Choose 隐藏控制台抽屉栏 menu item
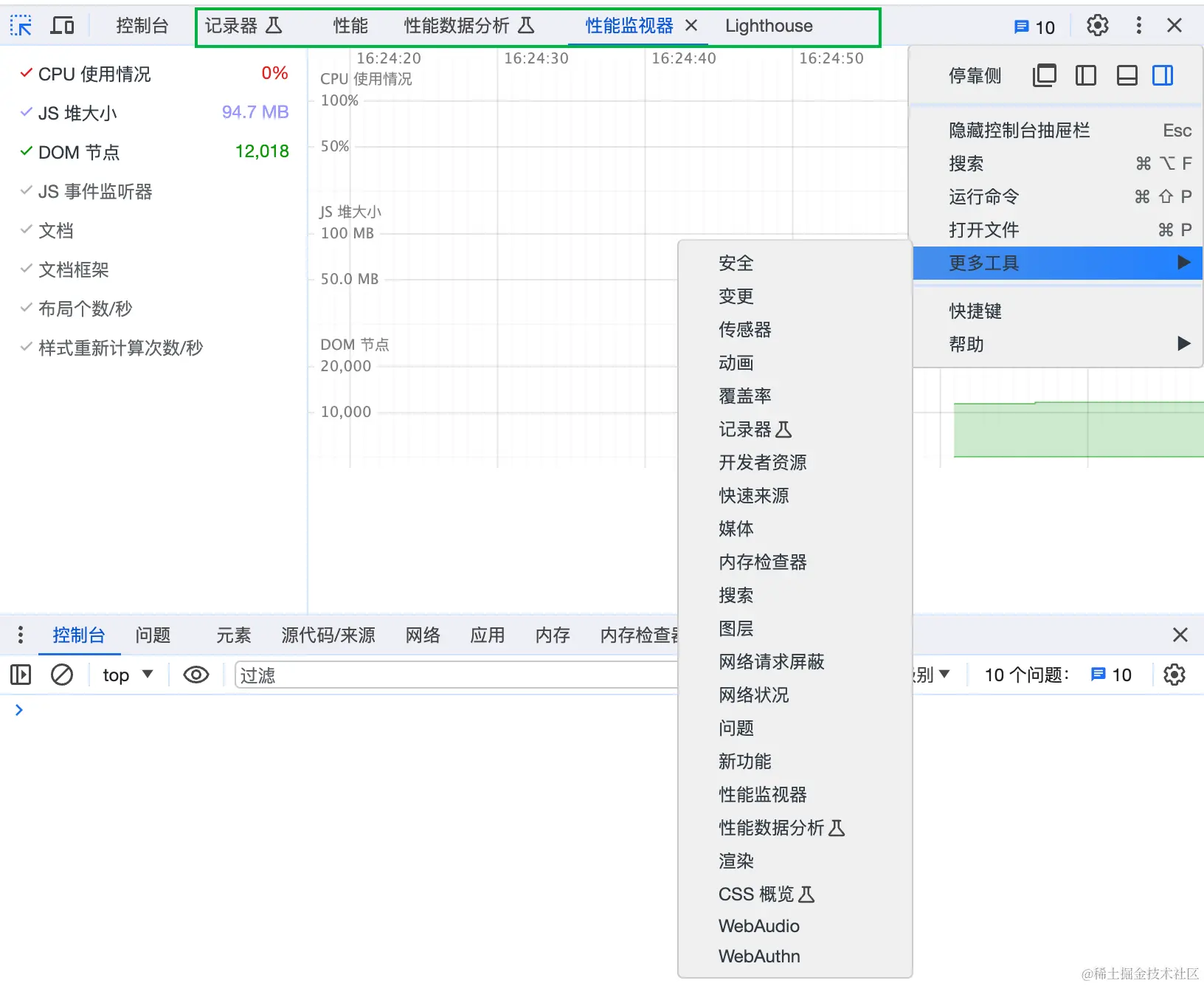The image size is (1204, 986). click(x=1058, y=131)
